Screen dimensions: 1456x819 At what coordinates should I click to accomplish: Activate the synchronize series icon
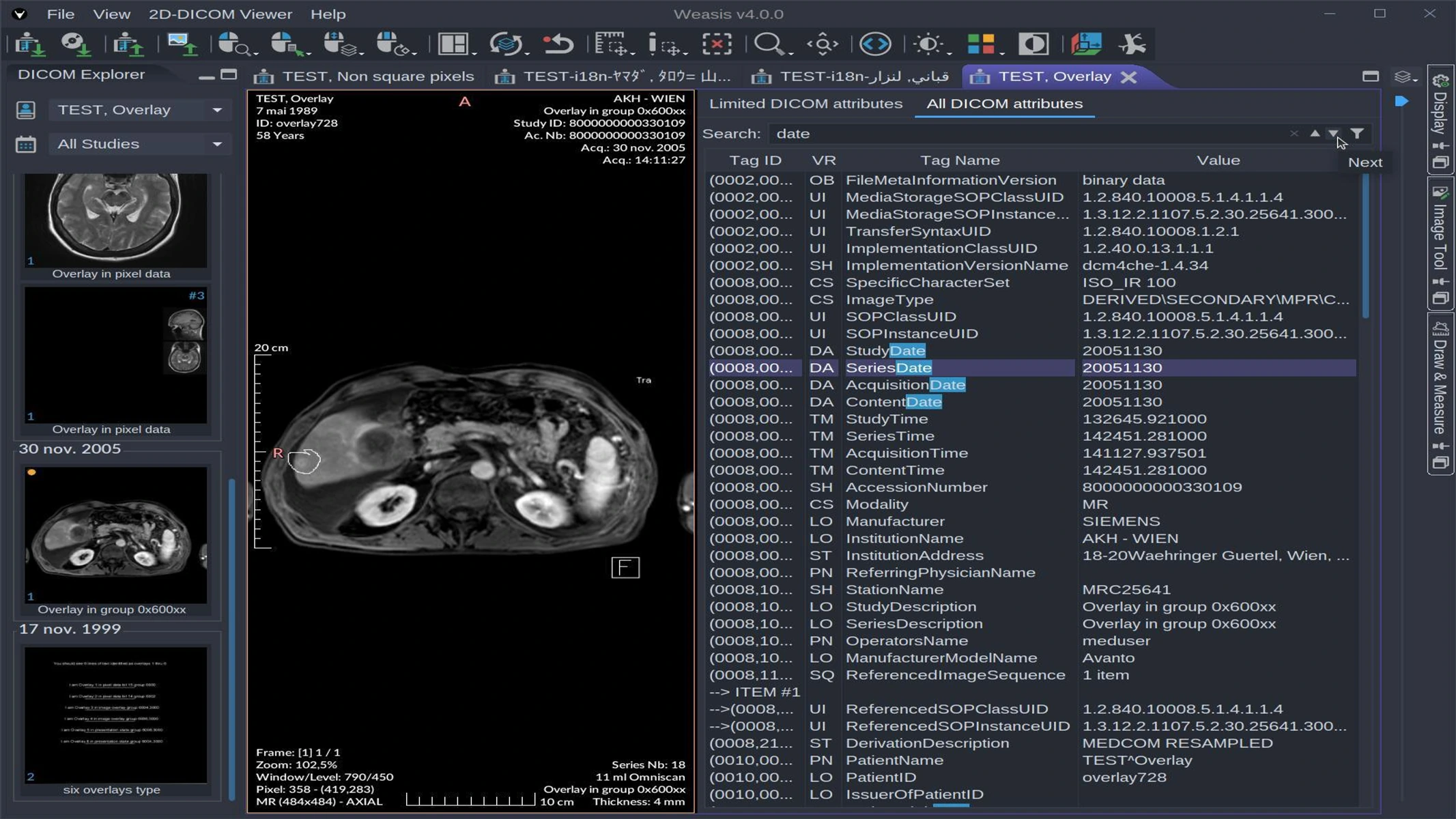click(x=506, y=43)
